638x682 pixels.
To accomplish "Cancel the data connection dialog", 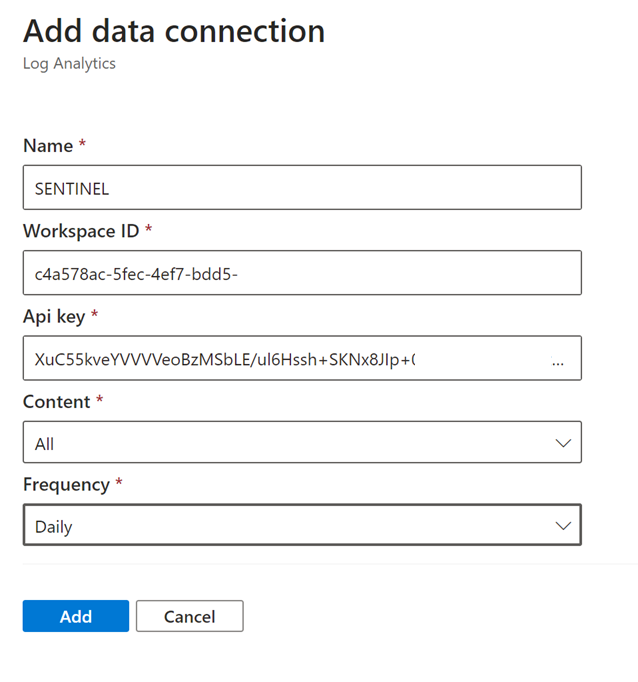I will [x=189, y=616].
